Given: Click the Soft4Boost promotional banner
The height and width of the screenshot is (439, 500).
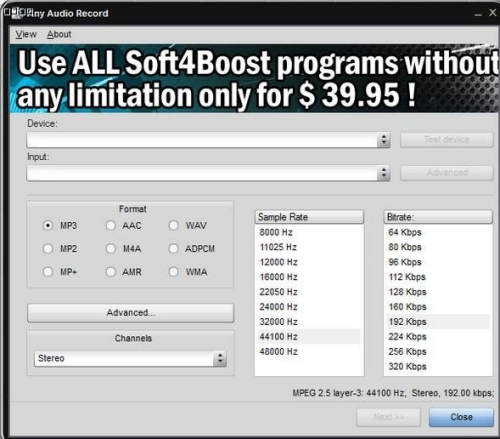Looking at the screenshot, I should tap(254, 79).
